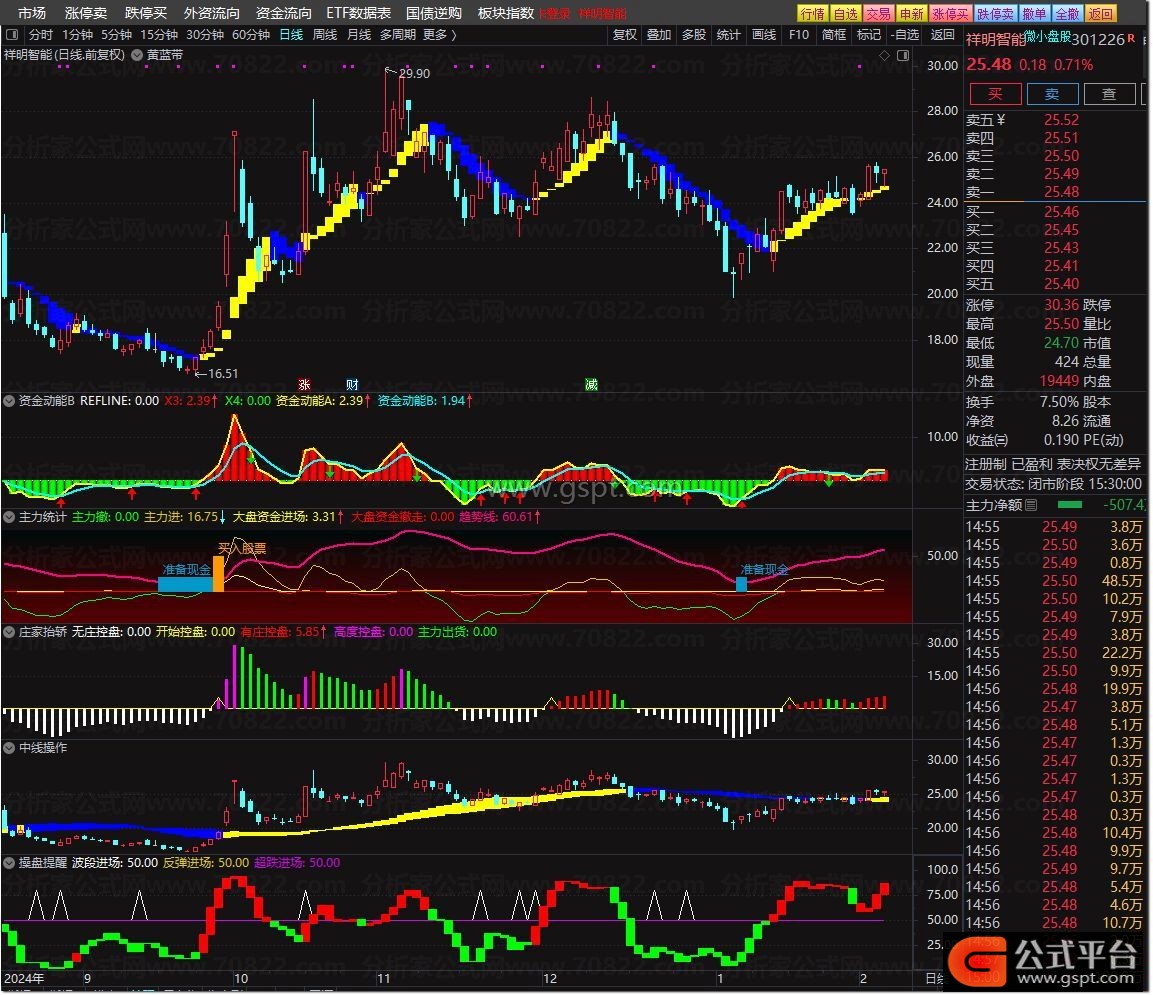Click the 简框 toolbar button
The image size is (1153, 995).
834,35
